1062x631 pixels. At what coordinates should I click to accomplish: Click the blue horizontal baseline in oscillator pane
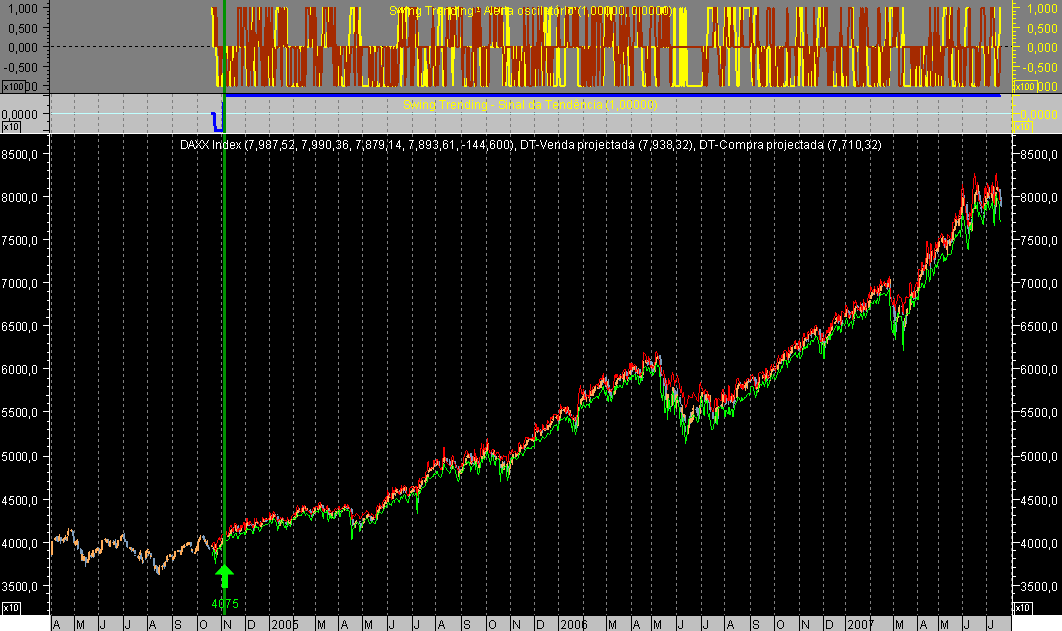(x=600, y=93)
